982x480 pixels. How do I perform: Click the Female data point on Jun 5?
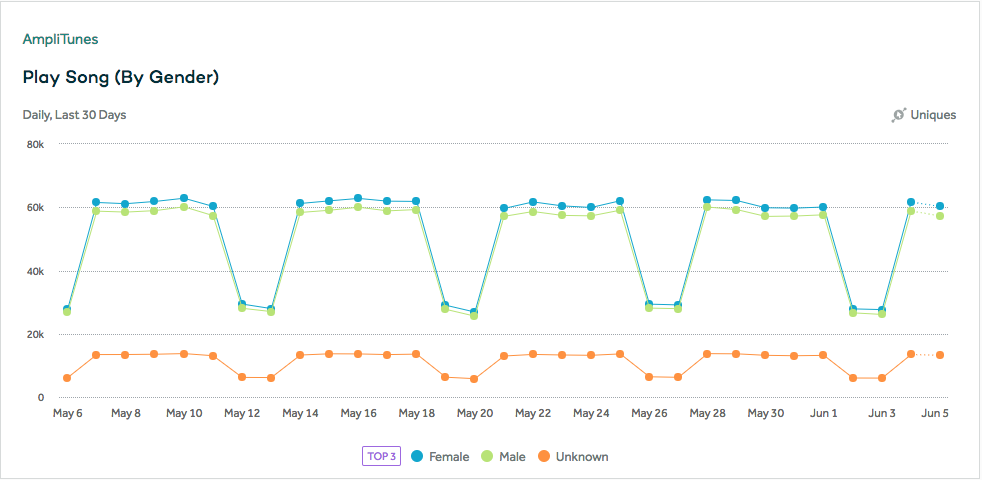coord(940,206)
